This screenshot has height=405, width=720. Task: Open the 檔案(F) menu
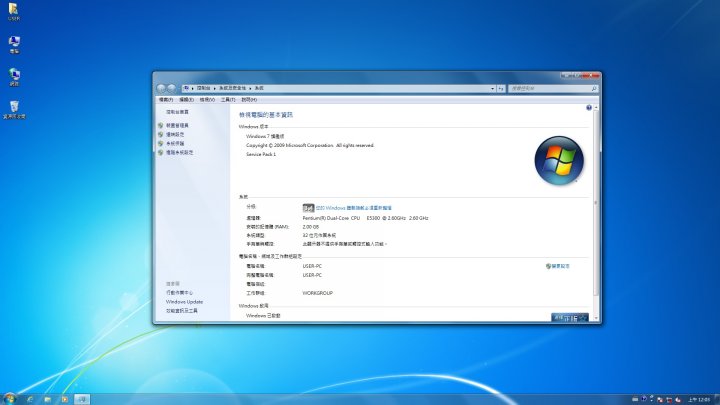[x=166, y=100]
